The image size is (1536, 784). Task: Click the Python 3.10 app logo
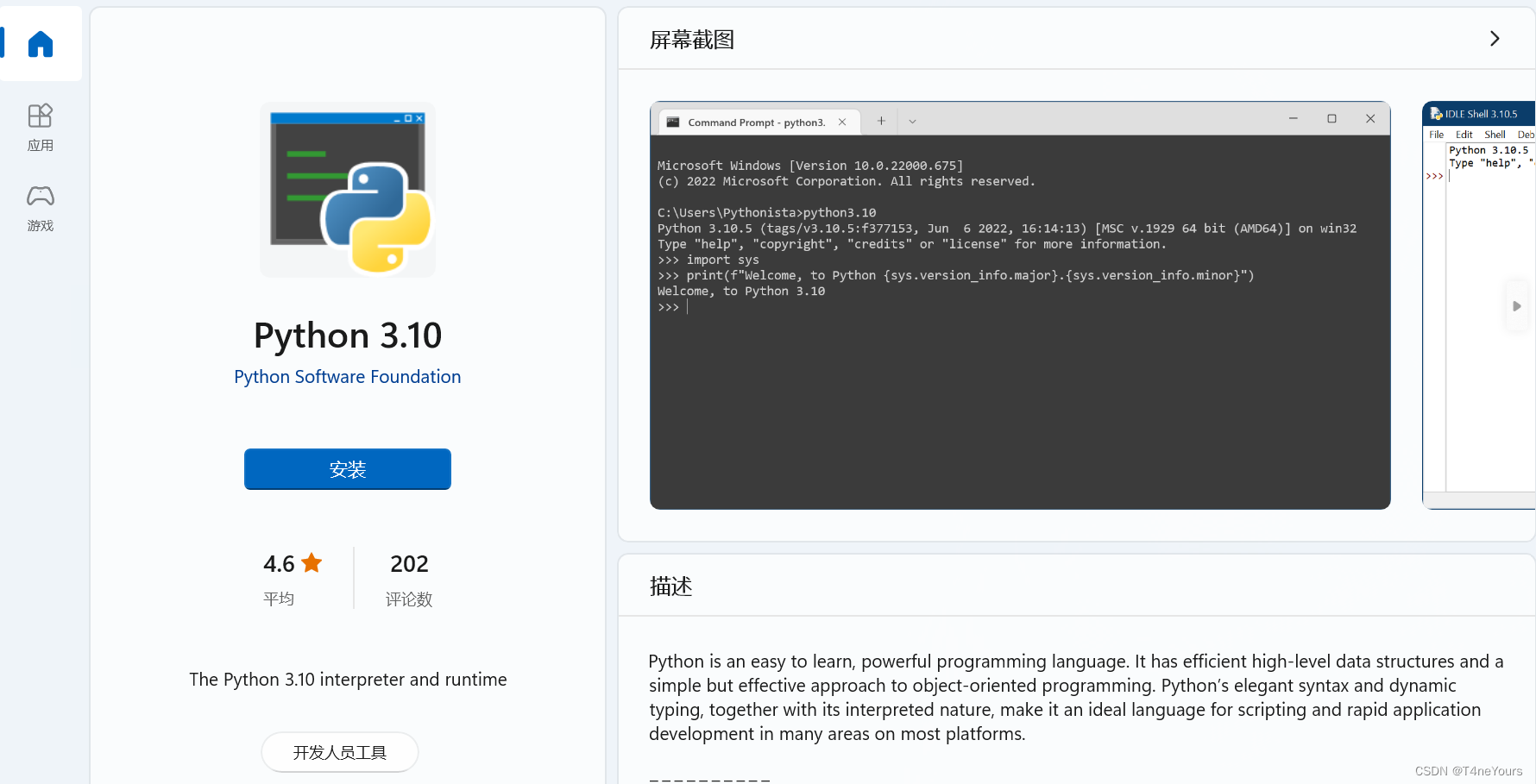click(348, 190)
